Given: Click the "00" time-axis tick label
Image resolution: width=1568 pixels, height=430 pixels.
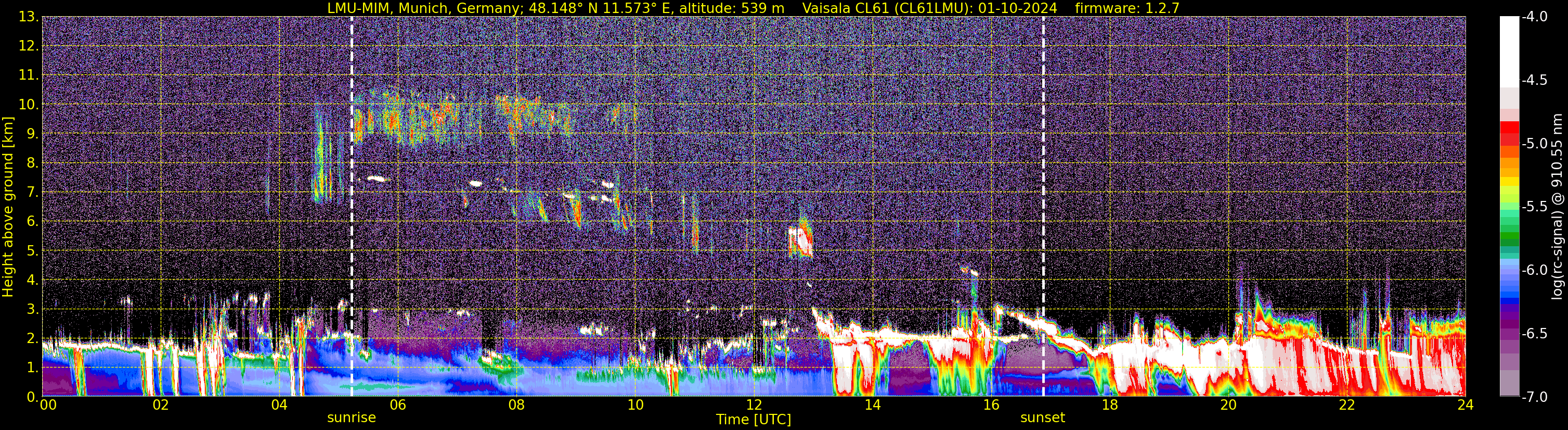Looking at the screenshot, I should [x=47, y=405].
